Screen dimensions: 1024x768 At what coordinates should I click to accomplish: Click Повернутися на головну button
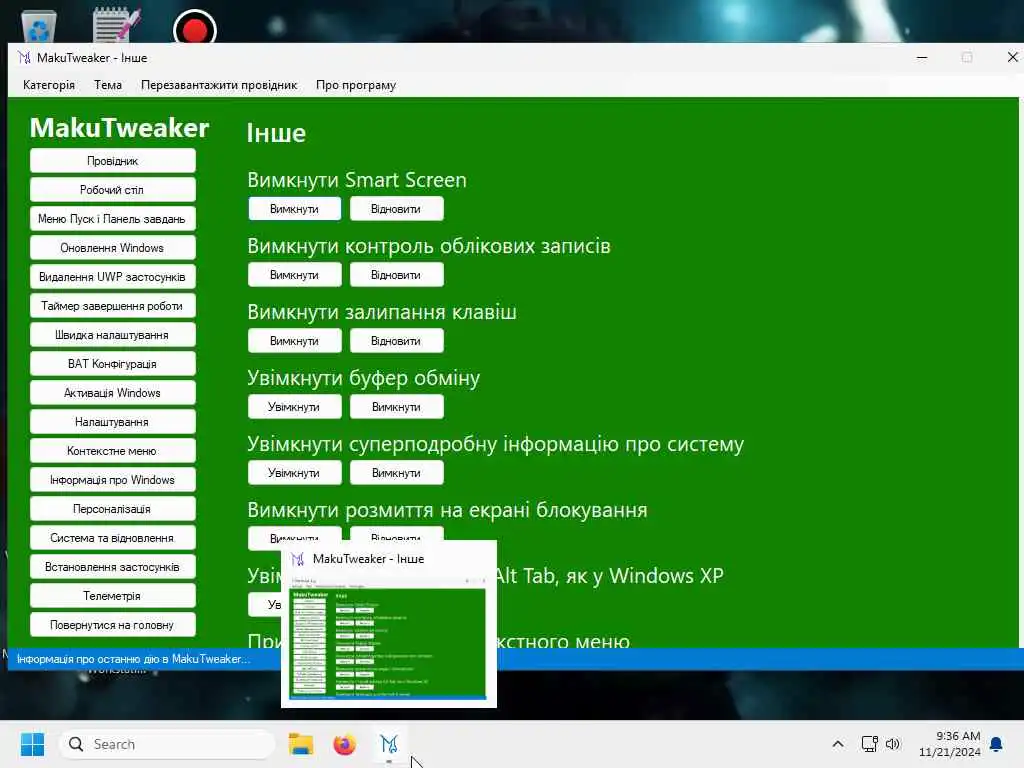click(112, 625)
